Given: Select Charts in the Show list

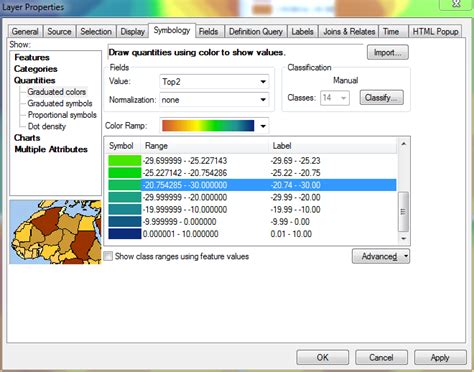Looking at the screenshot, I should [27, 138].
